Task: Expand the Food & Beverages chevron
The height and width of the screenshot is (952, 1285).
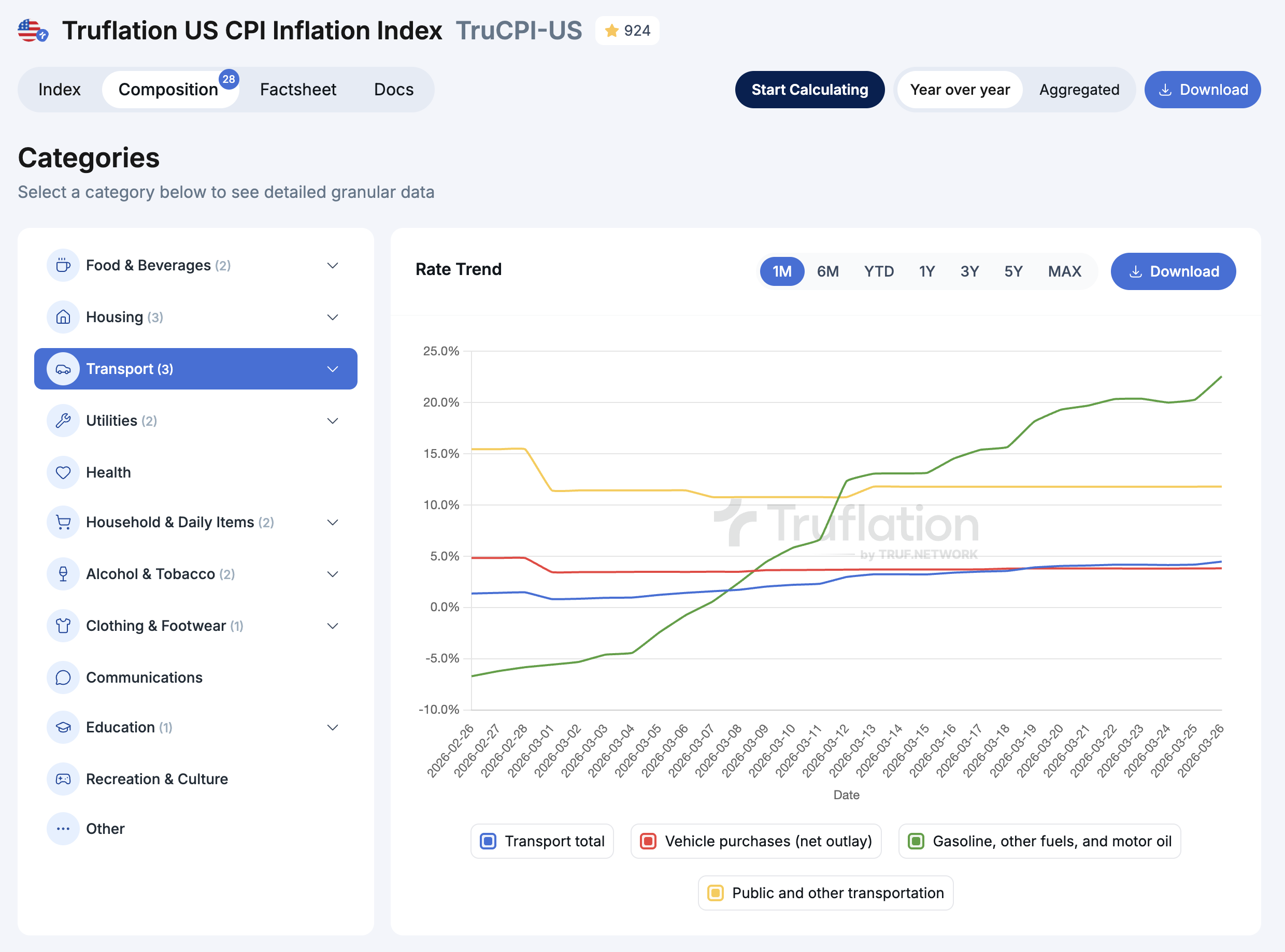Action: point(333,266)
